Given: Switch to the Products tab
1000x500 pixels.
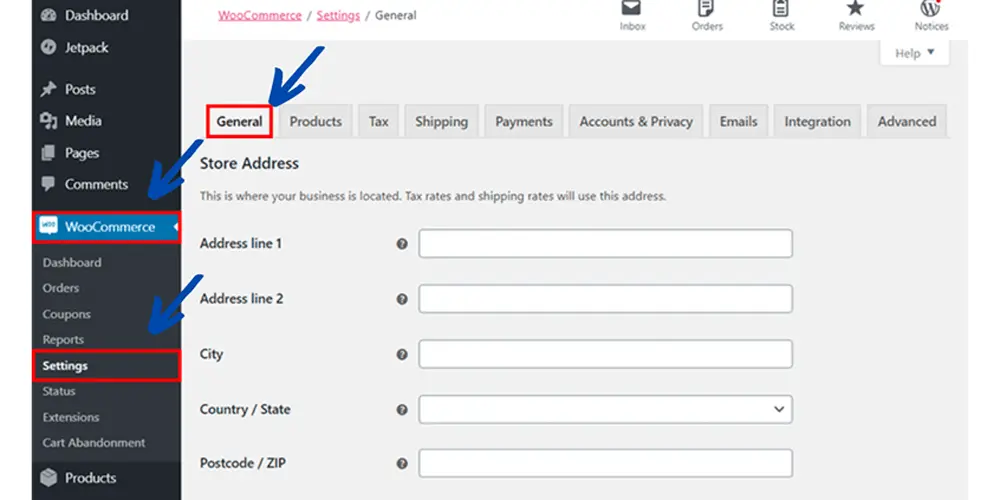Looking at the screenshot, I should tap(316, 121).
